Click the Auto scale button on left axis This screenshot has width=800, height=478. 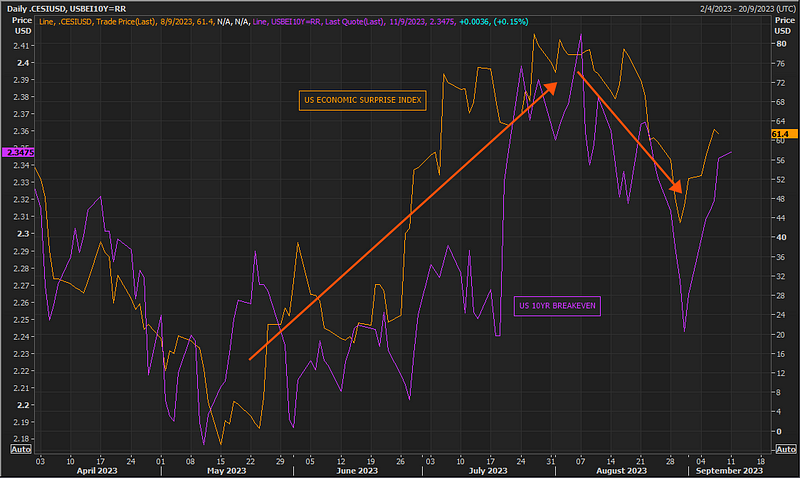tap(21, 449)
